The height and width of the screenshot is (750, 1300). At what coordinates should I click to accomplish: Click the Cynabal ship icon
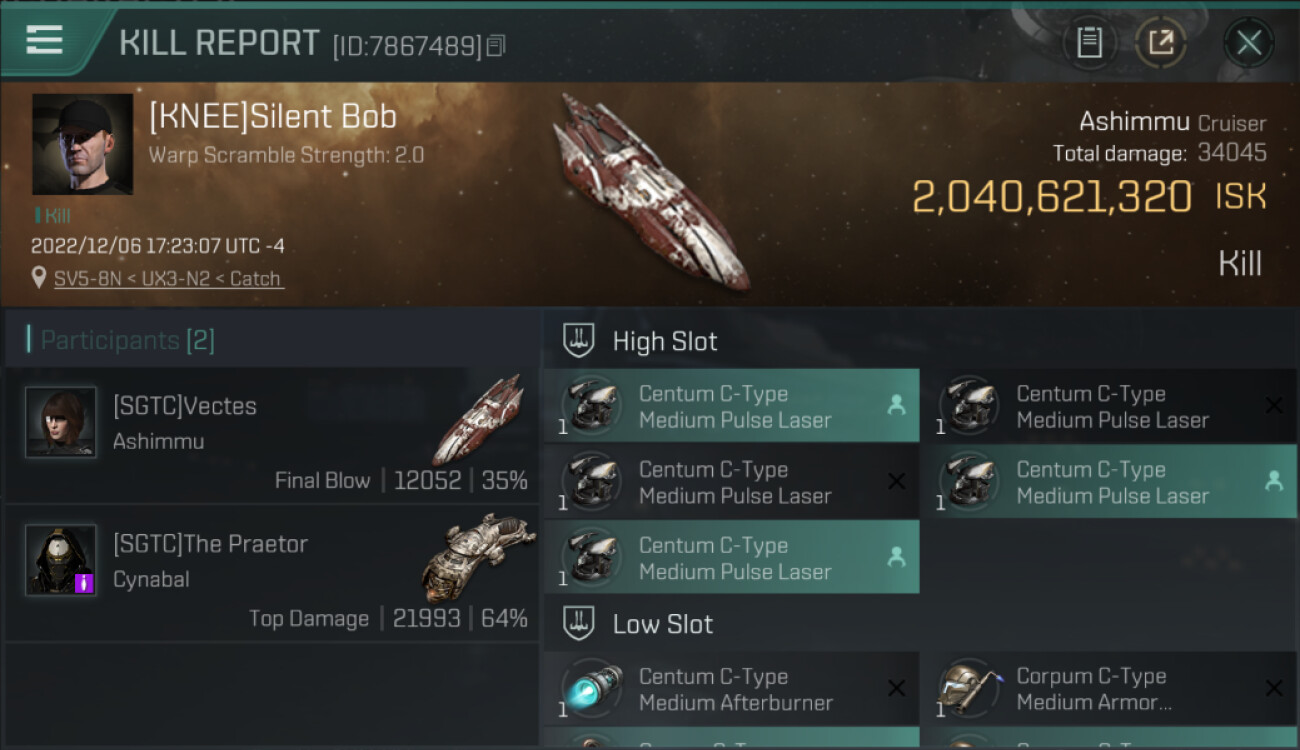(x=478, y=556)
